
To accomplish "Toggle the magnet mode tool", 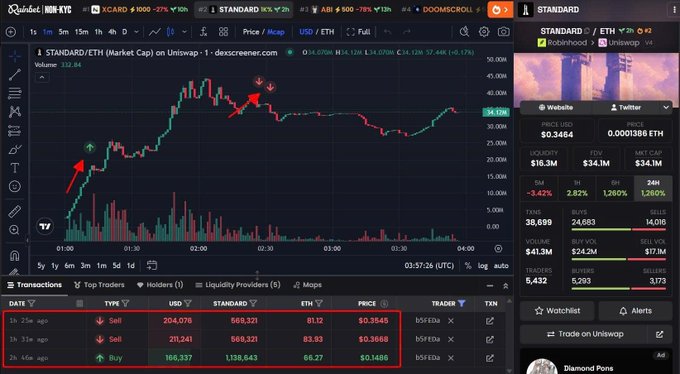I will tap(15, 256).
